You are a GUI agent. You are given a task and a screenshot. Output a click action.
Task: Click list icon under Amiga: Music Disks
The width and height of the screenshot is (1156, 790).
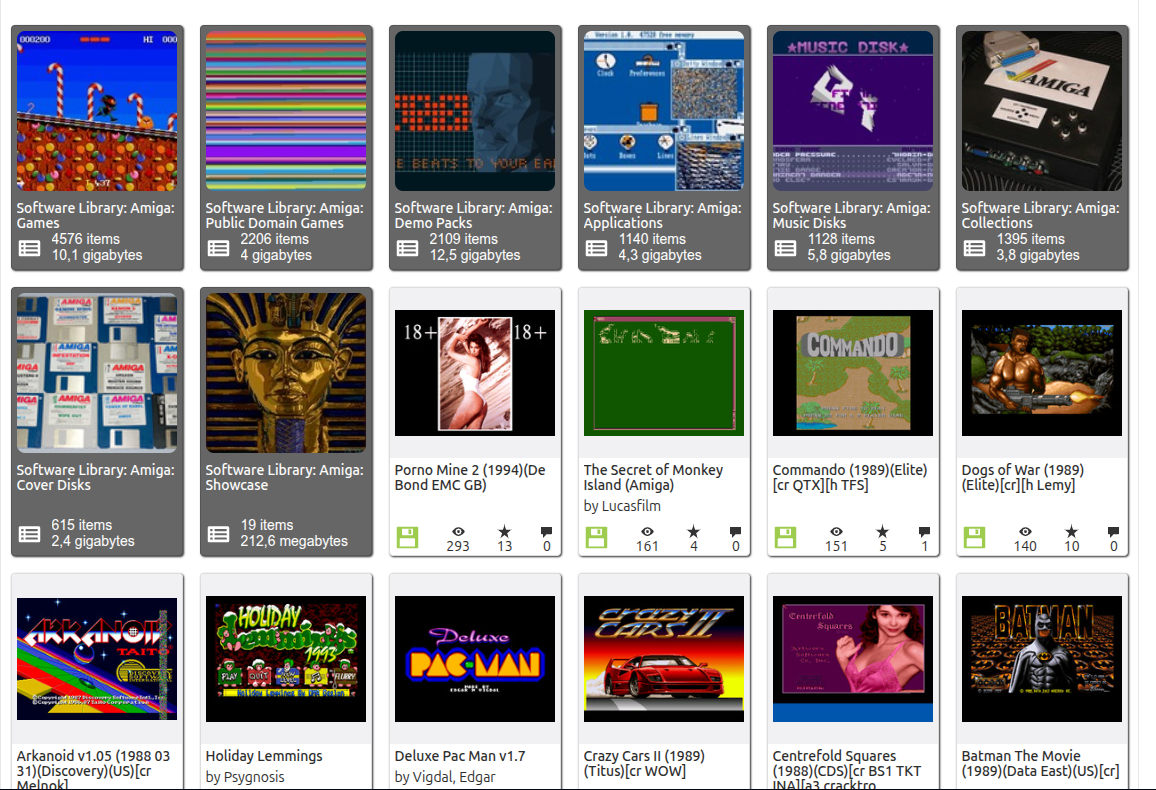tap(786, 248)
